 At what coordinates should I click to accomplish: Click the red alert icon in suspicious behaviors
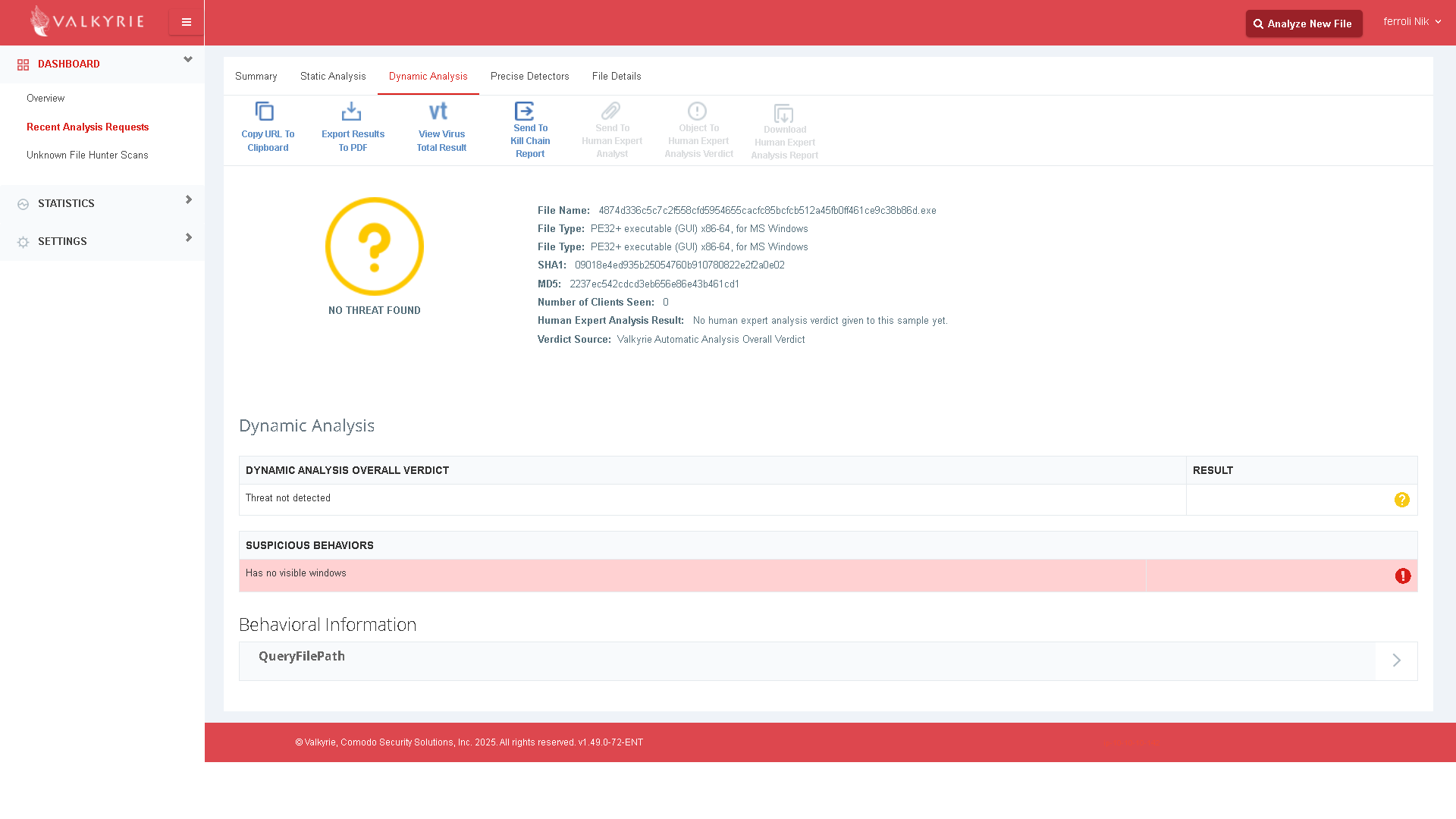1403,576
